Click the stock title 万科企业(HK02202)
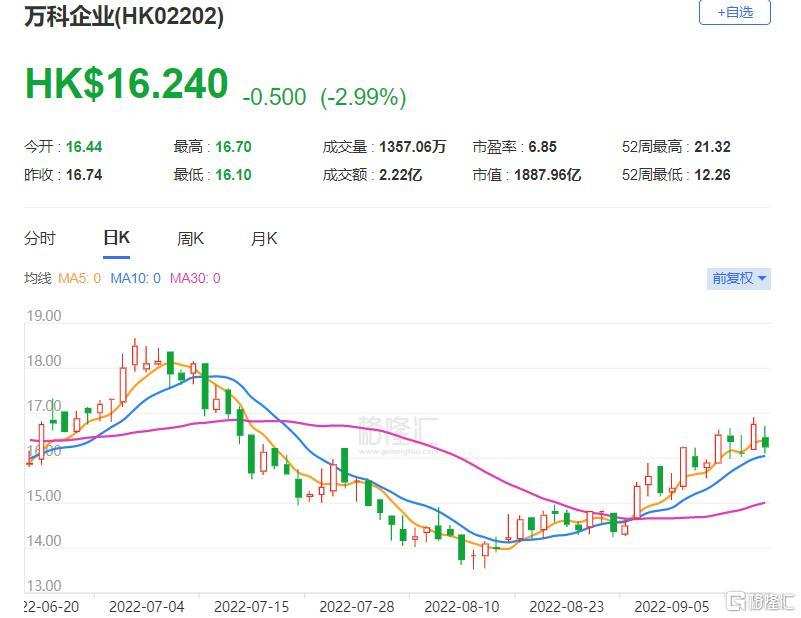The width and height of the screenshot is (801, 618). [124, 16]
